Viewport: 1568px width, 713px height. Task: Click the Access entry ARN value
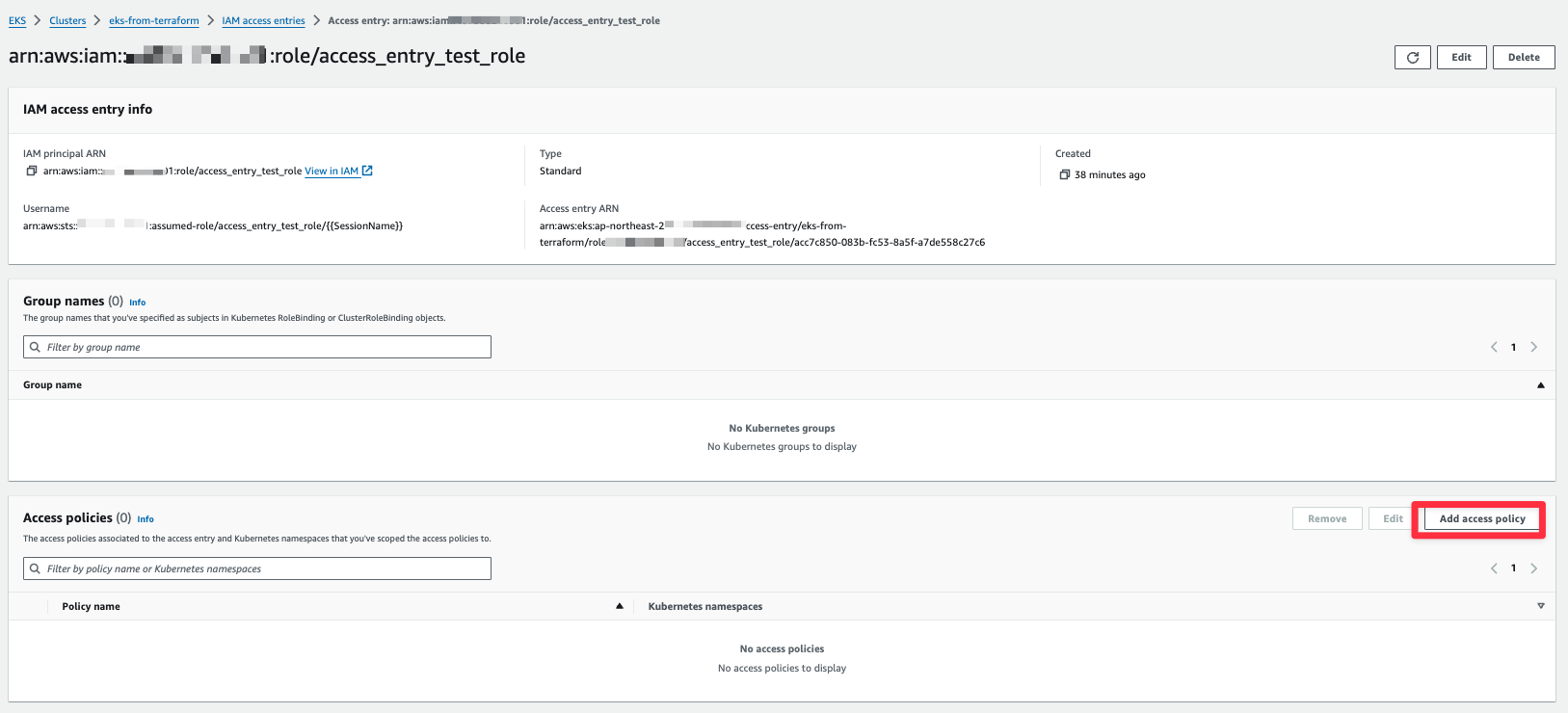click(762, 234)
